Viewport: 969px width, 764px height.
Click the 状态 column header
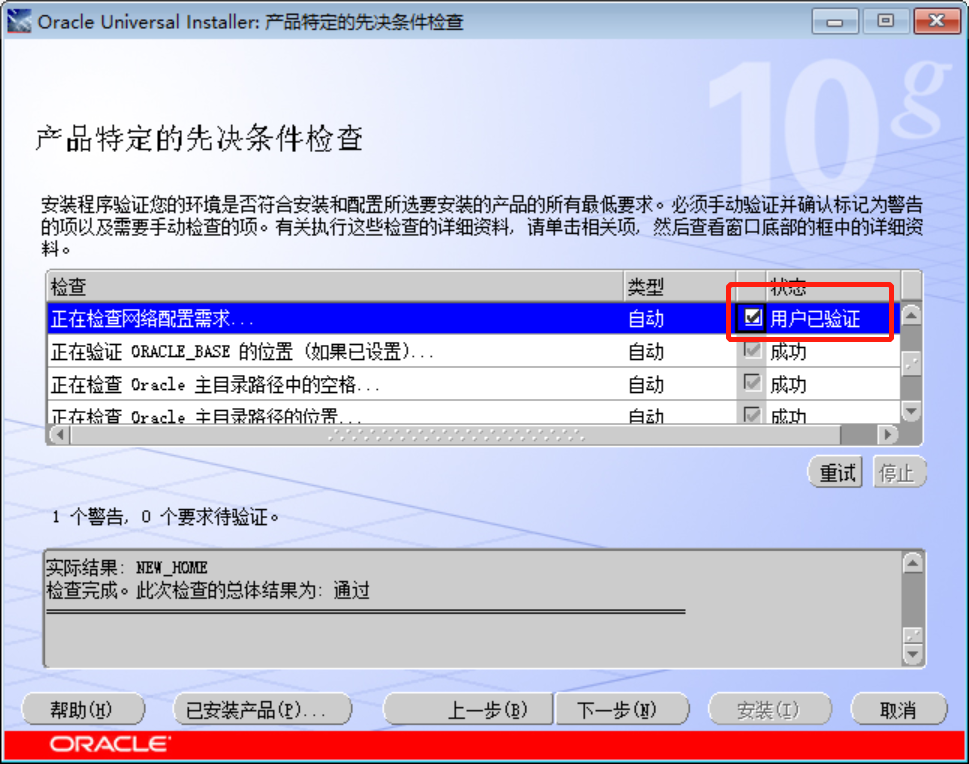tap(833, 286)
